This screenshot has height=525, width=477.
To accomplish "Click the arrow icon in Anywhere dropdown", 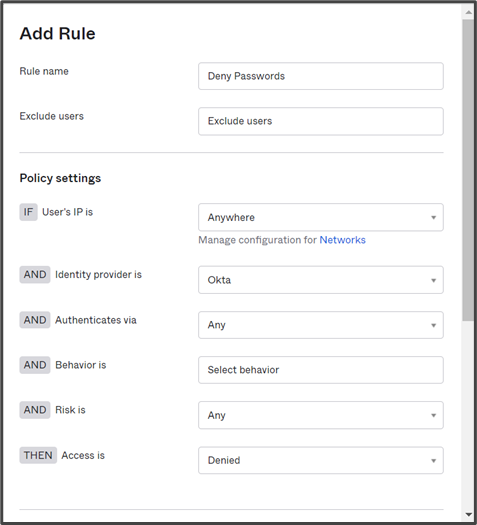I will click(x=433, y=218).
